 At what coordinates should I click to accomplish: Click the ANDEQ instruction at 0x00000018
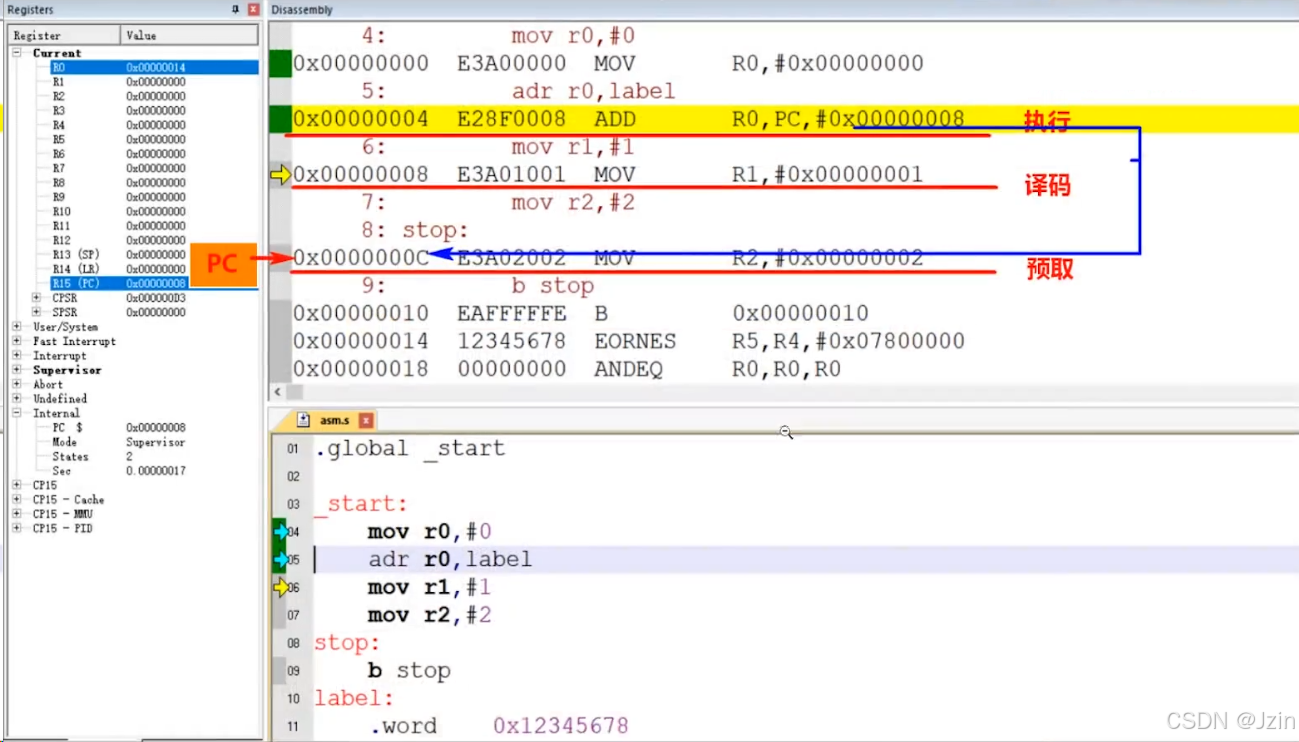pyautogui.click(x=567, y=369)
